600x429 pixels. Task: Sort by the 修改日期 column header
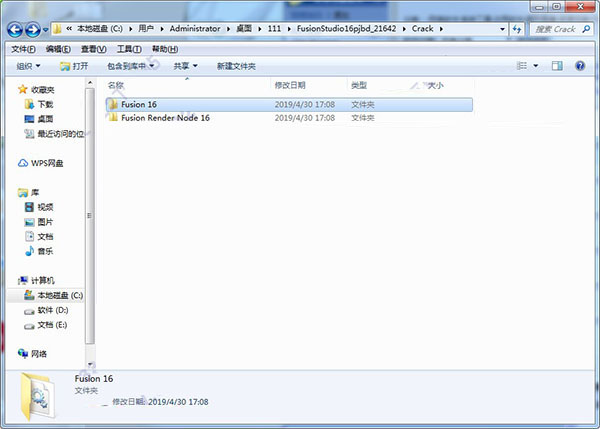click(x=290, y=85)
